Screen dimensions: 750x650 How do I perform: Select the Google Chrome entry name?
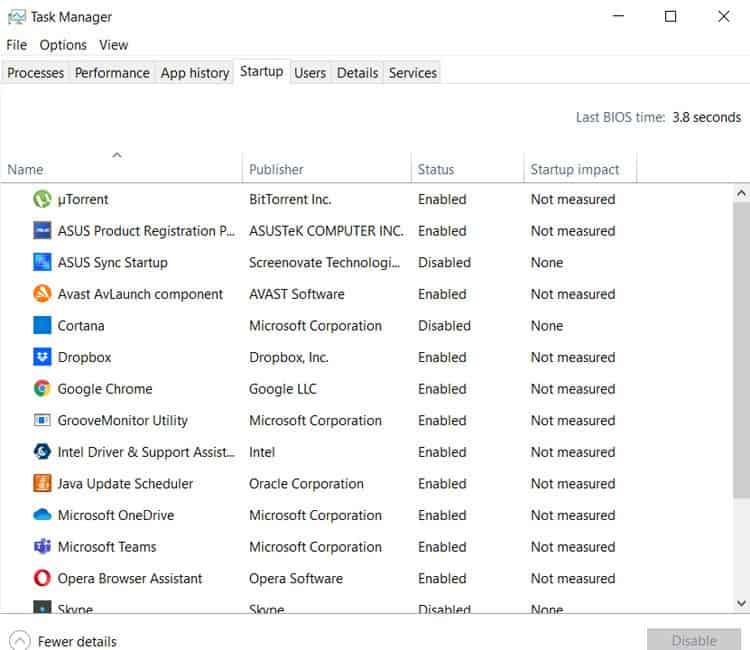105,388
